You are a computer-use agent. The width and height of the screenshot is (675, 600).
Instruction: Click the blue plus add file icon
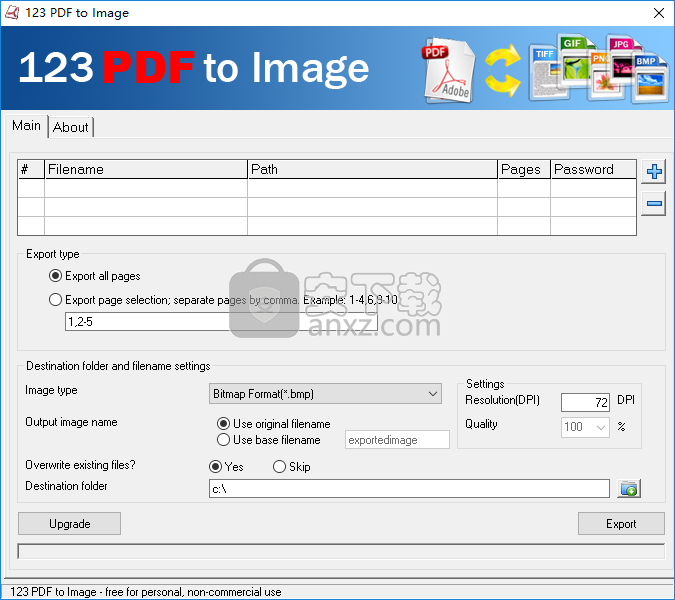point(654,171)
